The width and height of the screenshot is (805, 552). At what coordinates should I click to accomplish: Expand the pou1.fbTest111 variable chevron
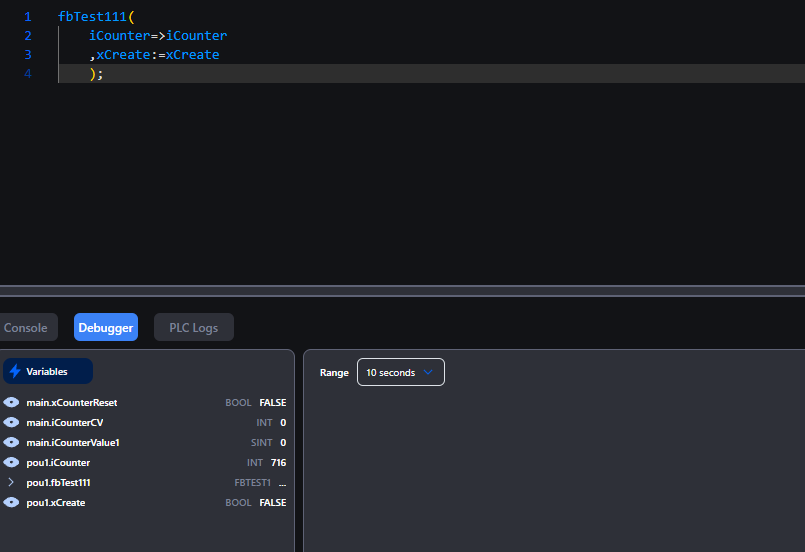pos(11,482)
